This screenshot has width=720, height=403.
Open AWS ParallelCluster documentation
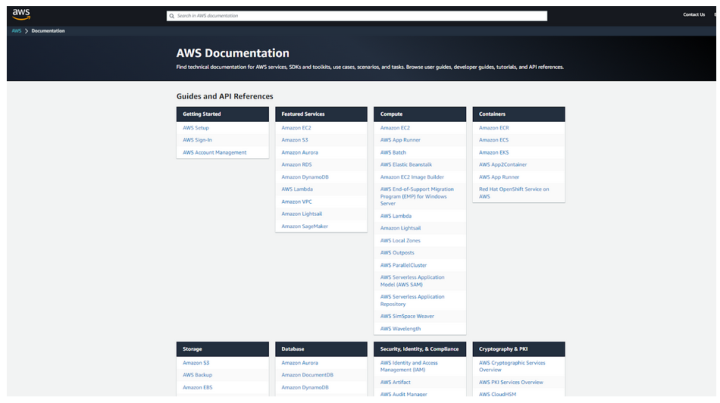404,265
